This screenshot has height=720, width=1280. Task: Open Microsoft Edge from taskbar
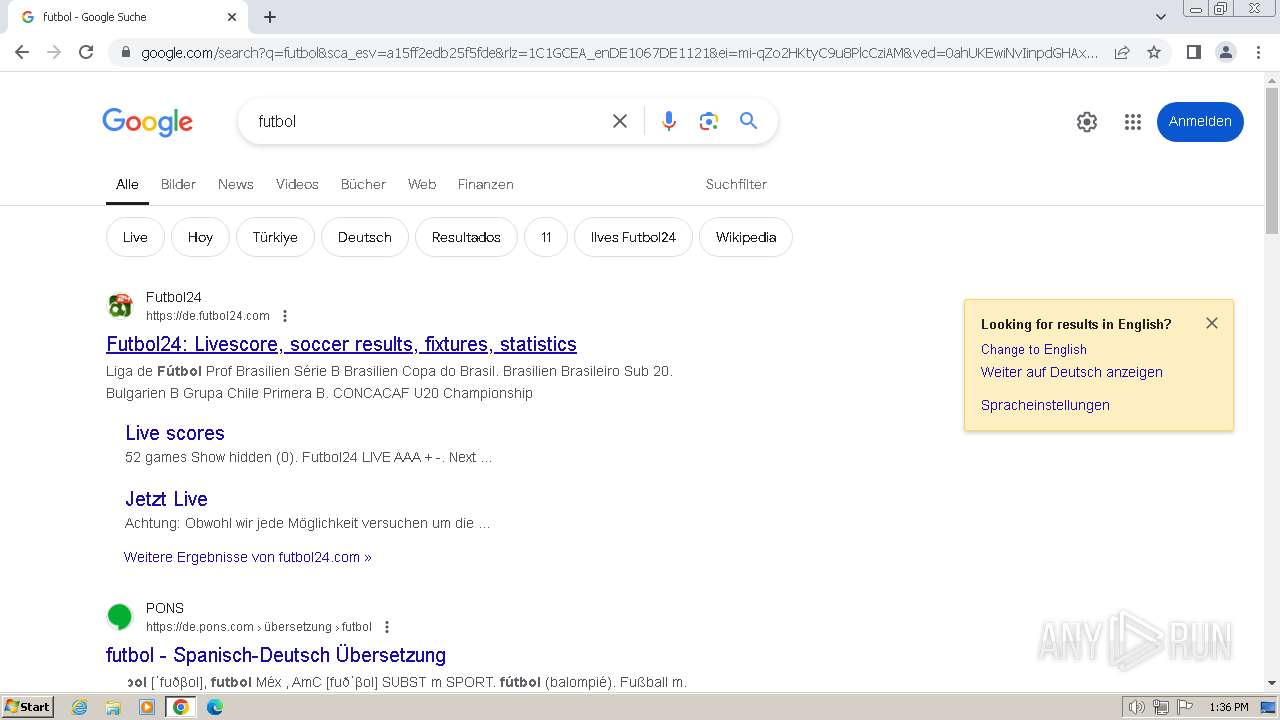click(x=215, y=707)
